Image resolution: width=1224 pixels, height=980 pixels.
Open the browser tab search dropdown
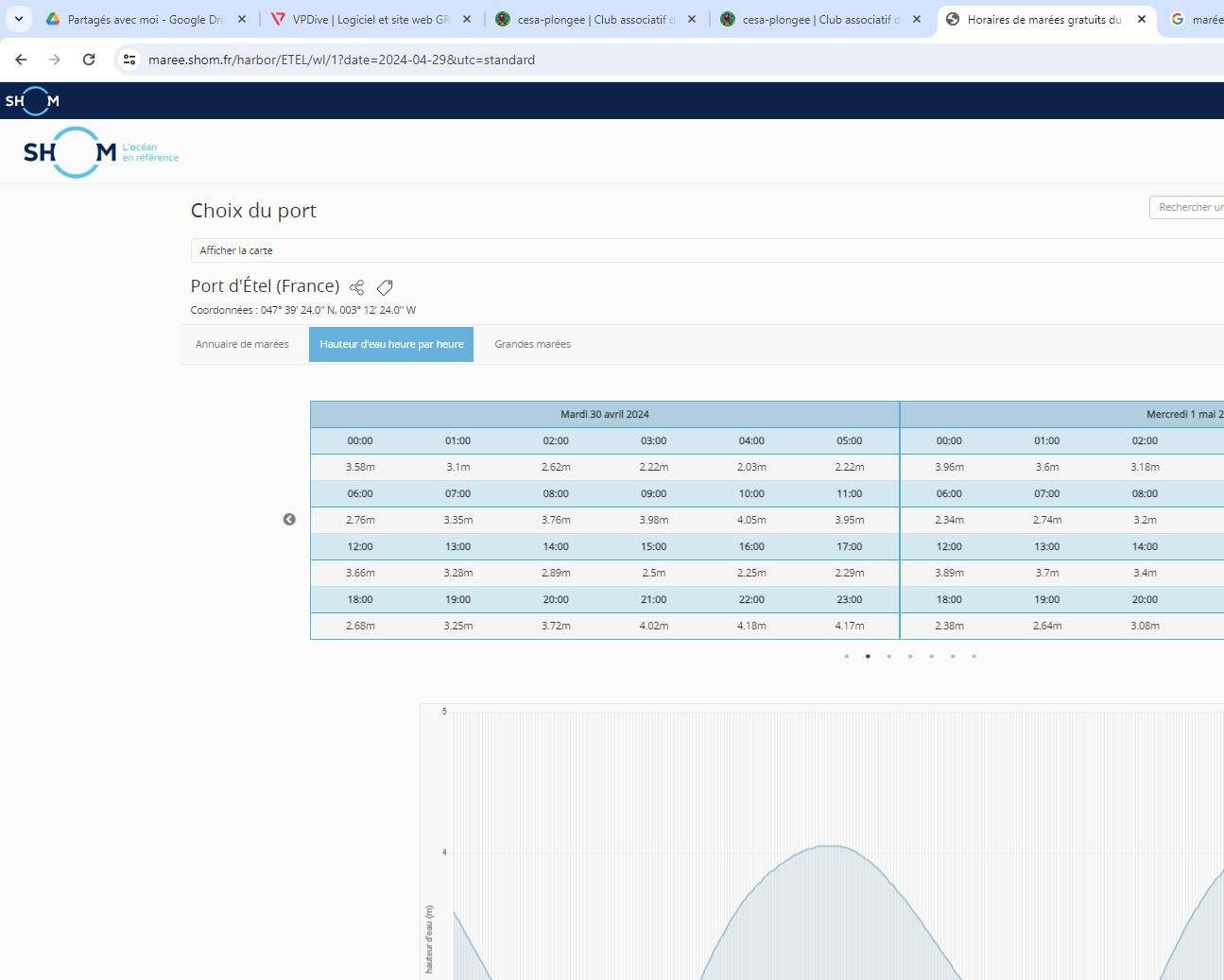[x=18, y=19]
